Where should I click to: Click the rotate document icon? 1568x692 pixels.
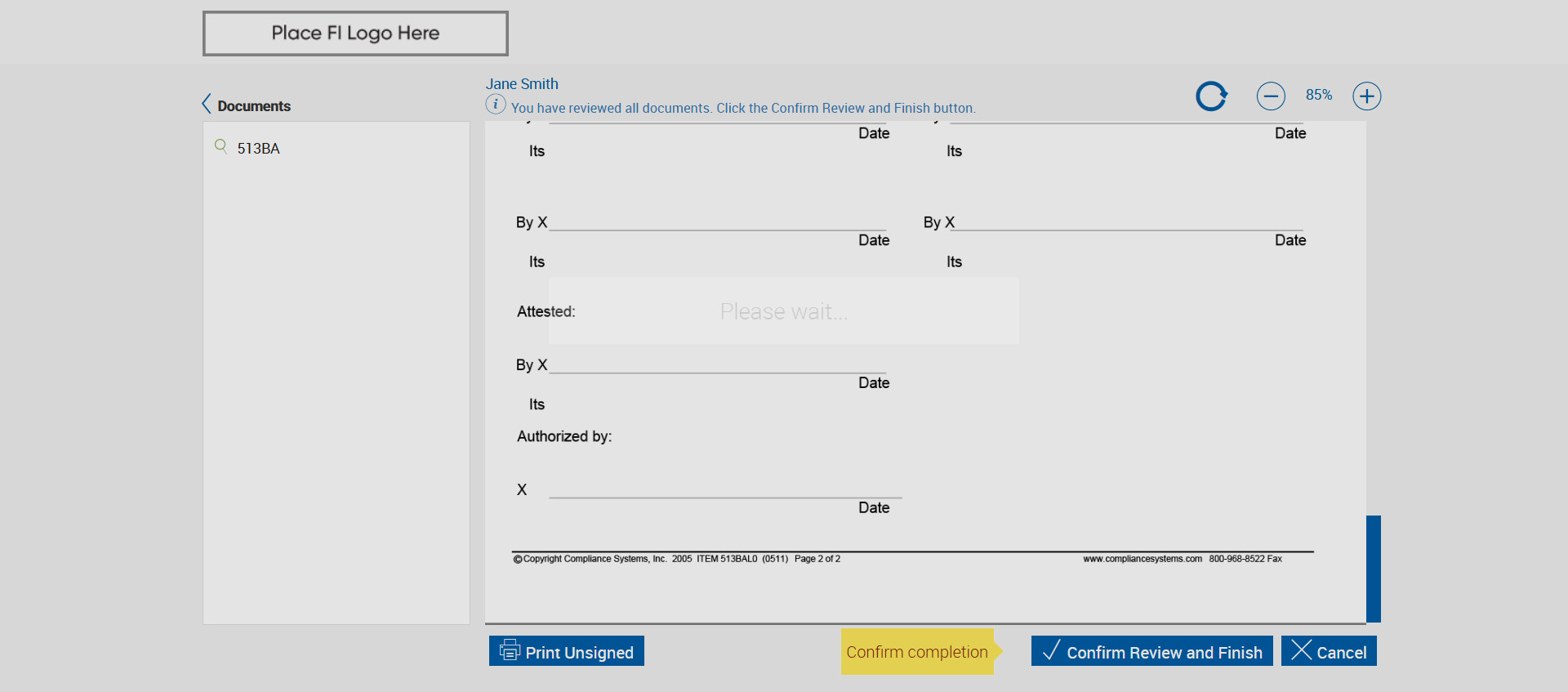point(1212,96)
